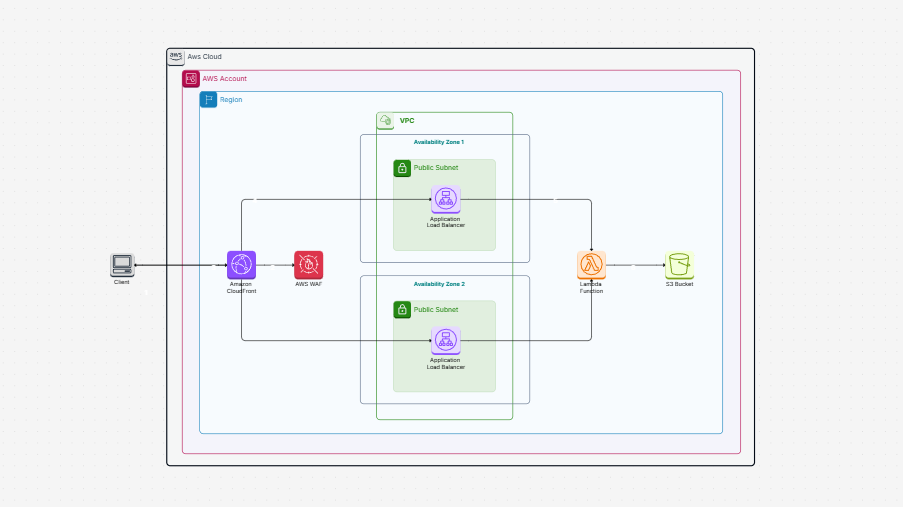The width and height of the screenshot is (903, 507).
Task: Select Application Load Balancer icon in Zone 1
Action: 446,199
